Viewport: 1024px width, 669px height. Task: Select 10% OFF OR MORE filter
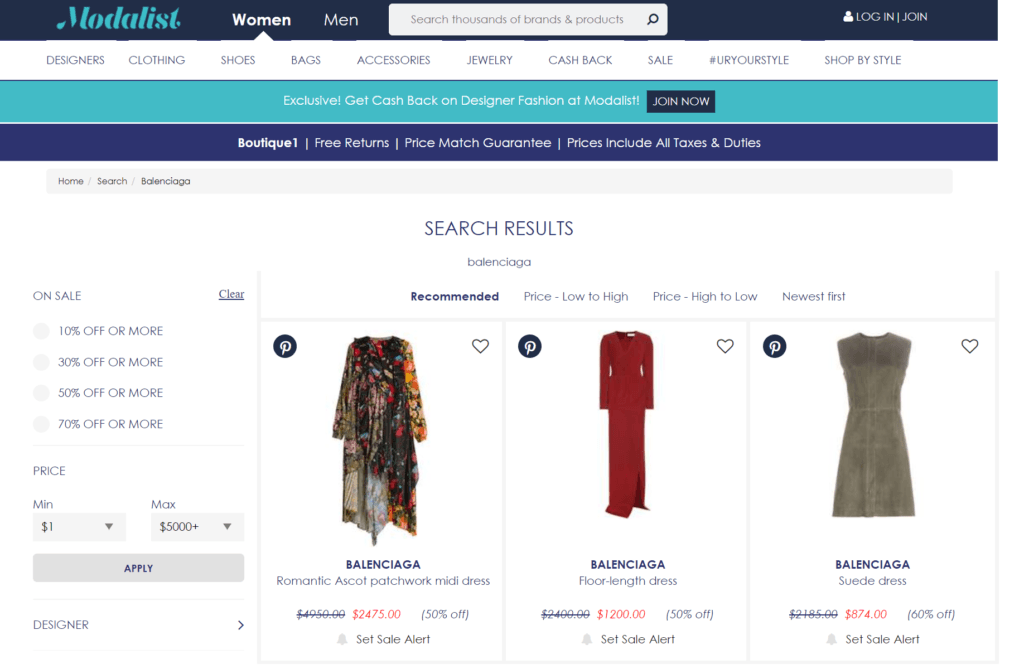tap(41, 331)
